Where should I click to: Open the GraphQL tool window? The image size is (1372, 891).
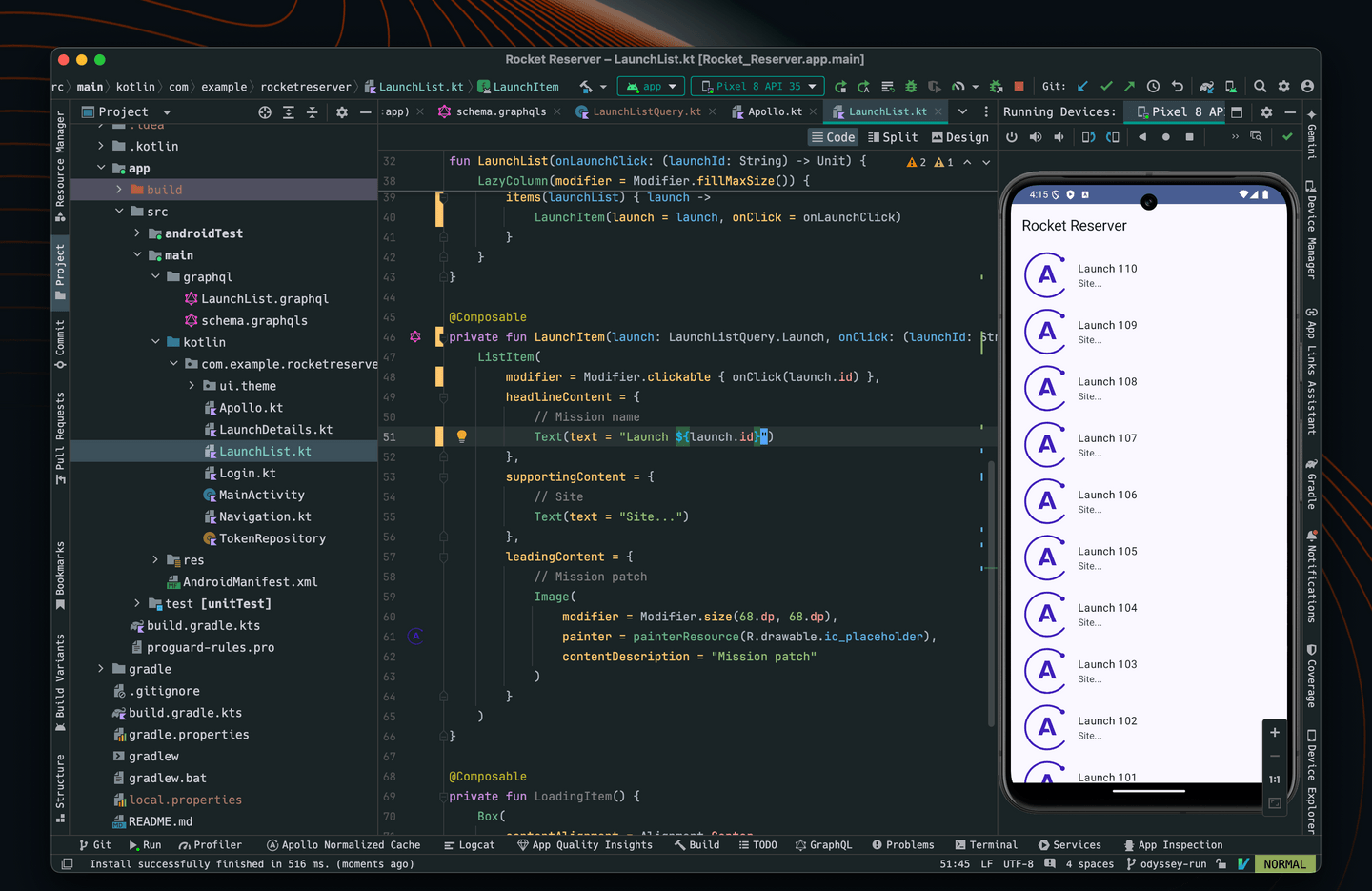coord(823,844)
